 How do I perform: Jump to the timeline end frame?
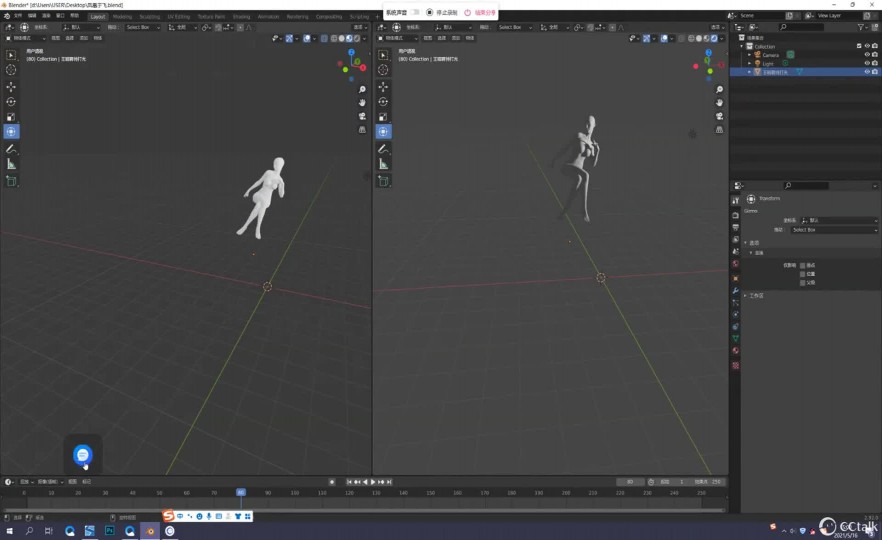pyautogui.click(x=389, y=482)
